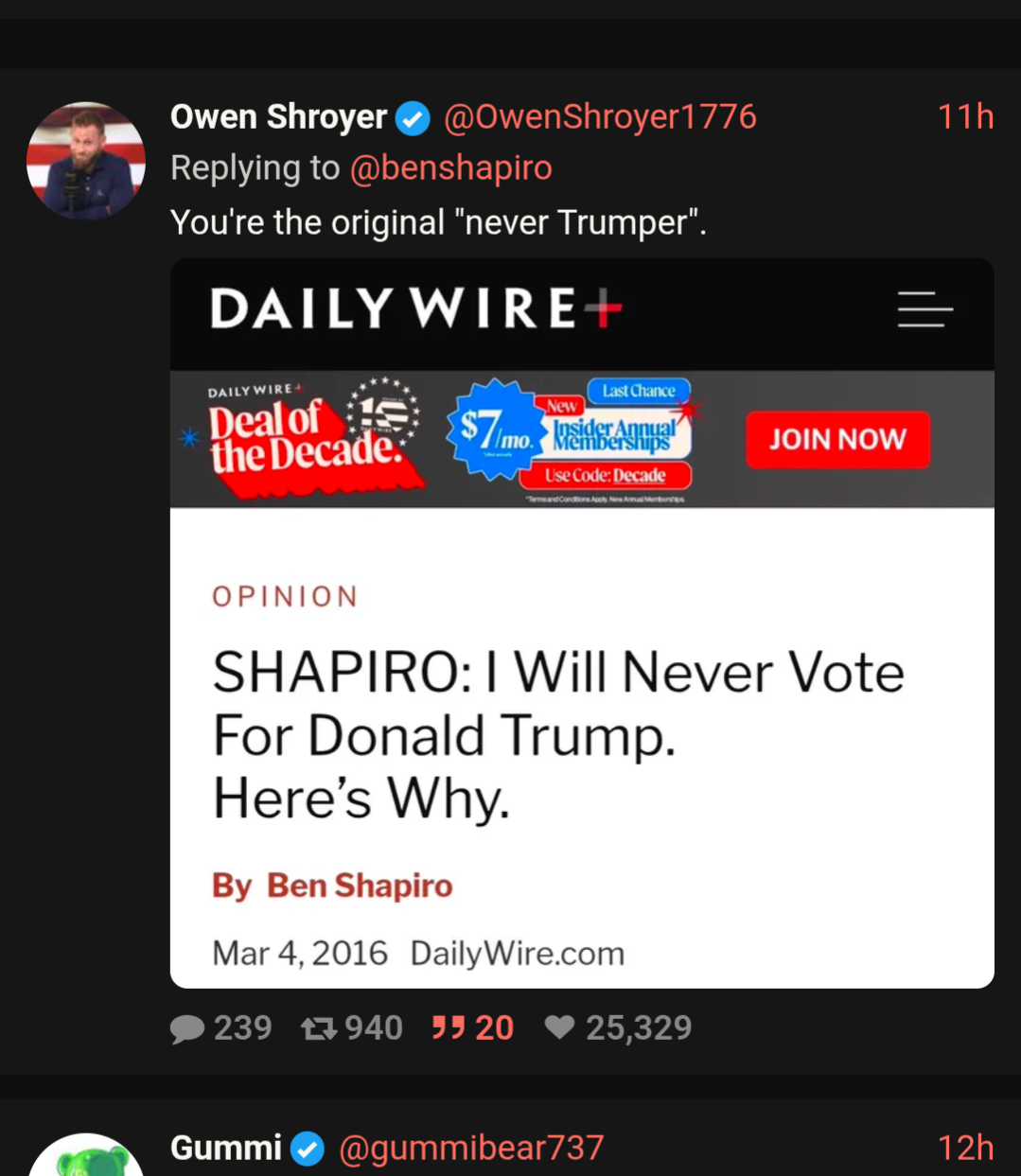Click Owen Shroyer's blue verified badge
Image resolution: width=1021 pixels, height=1176 pixels.
tap(413, 118)
